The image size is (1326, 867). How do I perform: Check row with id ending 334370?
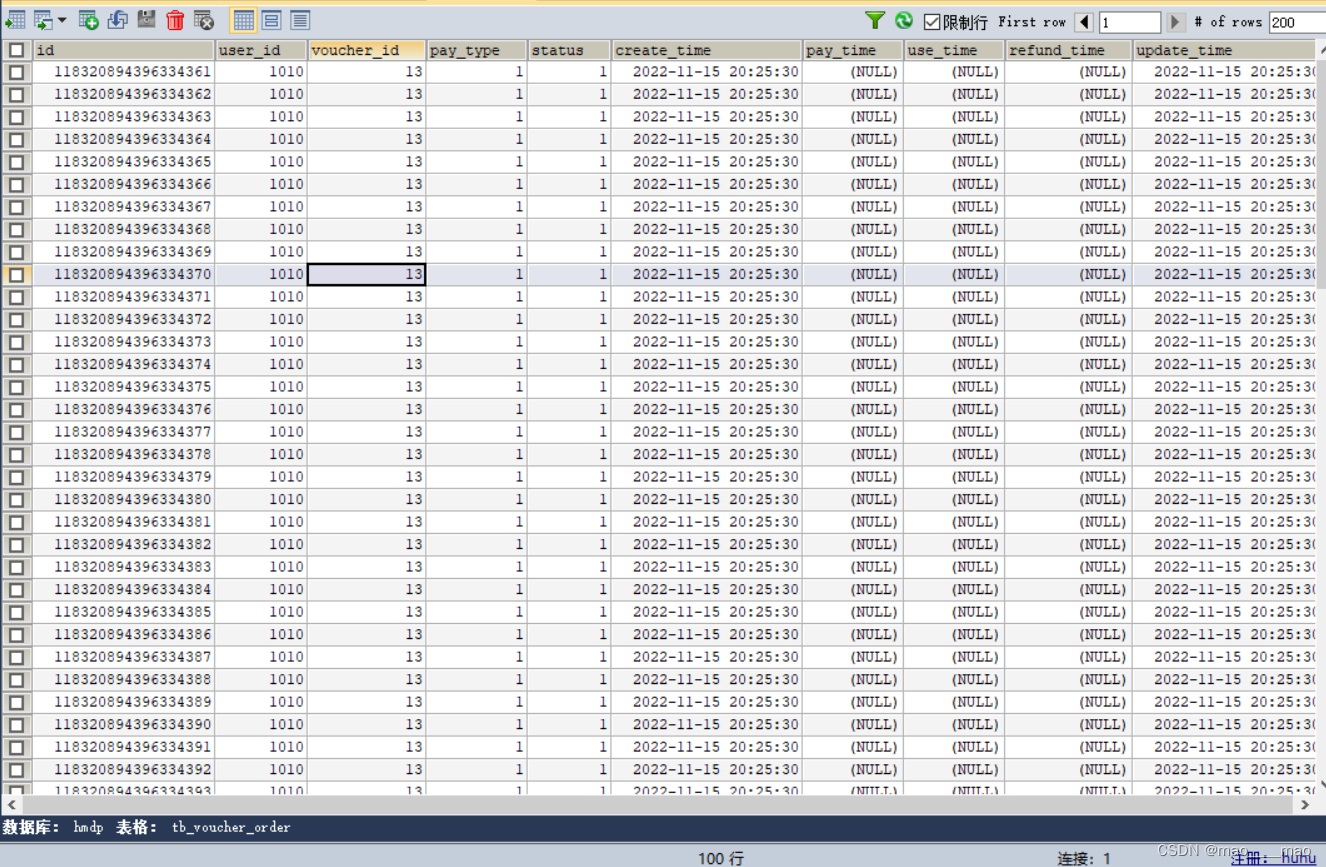tap(16, 274)
